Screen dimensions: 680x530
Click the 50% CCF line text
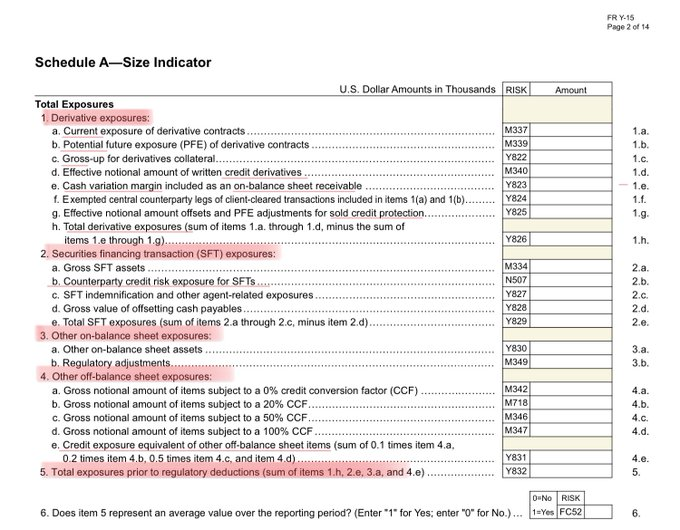tap(185, 418)
